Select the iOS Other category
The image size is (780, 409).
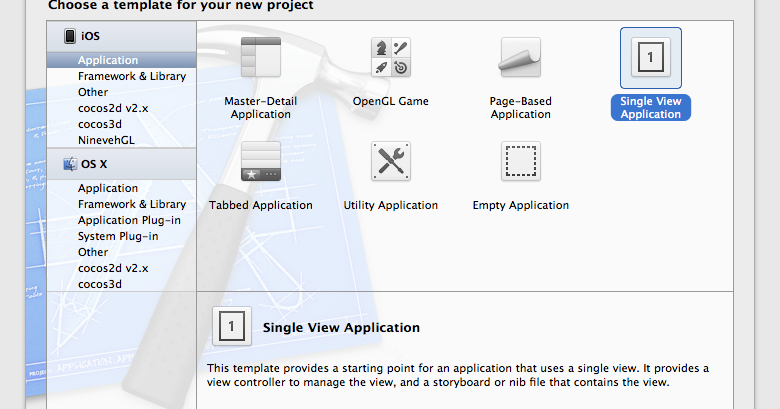pyautogui.click(x=93, y=92)
